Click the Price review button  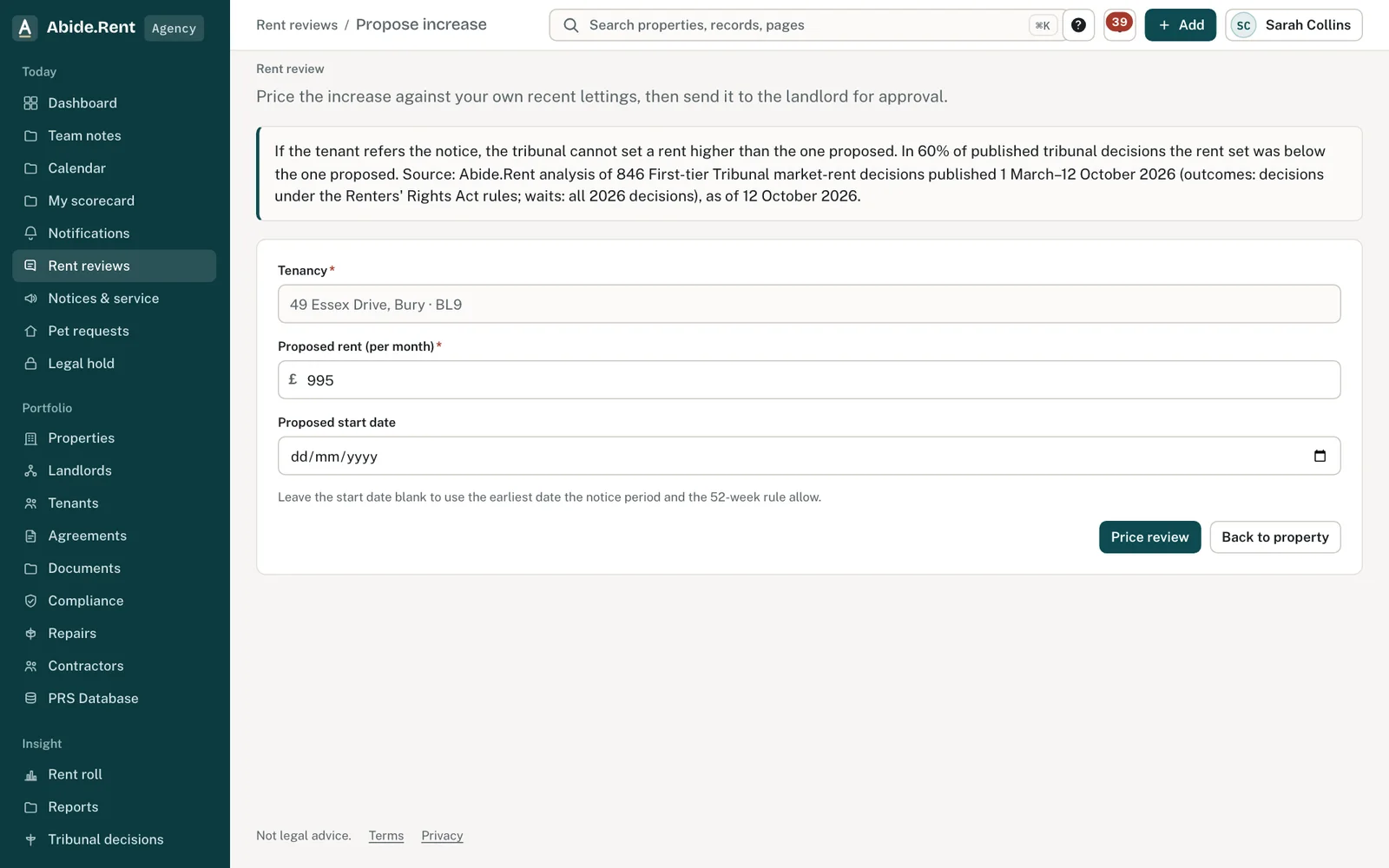tap(1149, 537)
